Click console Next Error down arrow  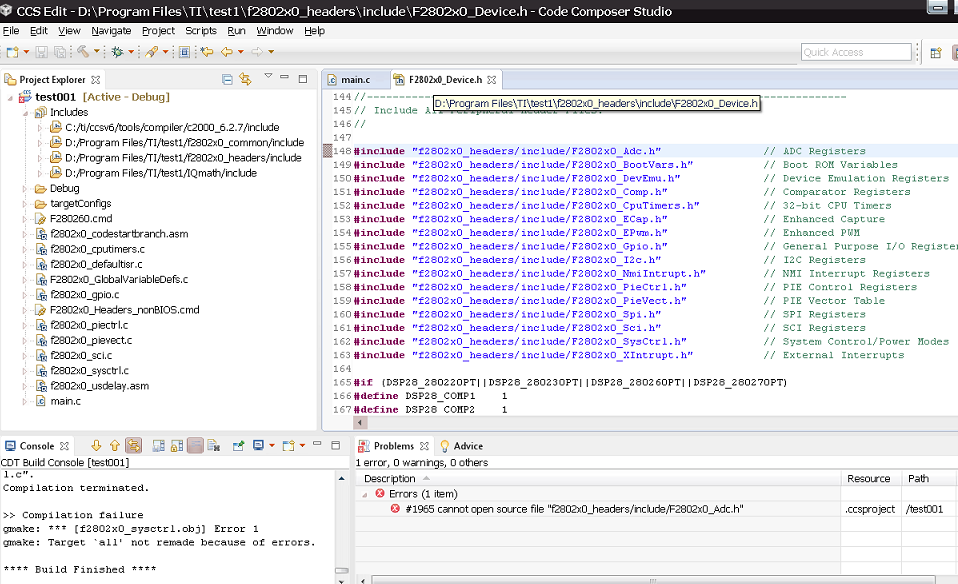(x=97, y=446)
